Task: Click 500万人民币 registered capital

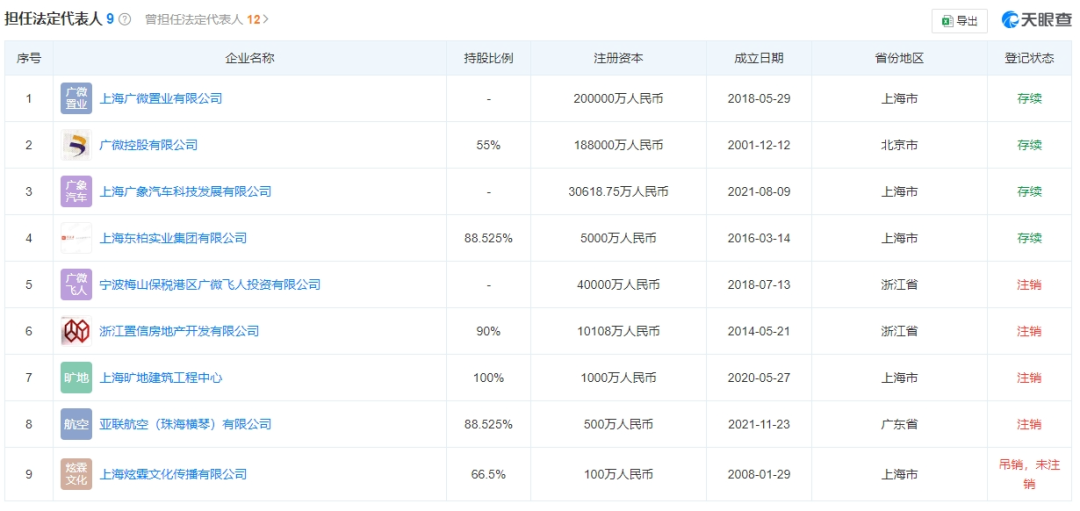Action: click(619, 424)
